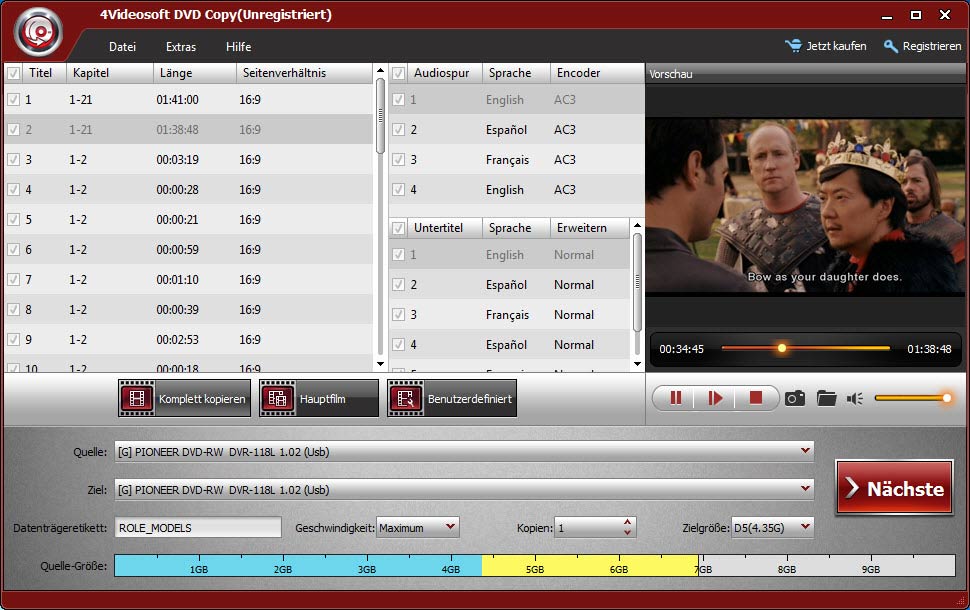Open the Datei menu

click(122, 47)
